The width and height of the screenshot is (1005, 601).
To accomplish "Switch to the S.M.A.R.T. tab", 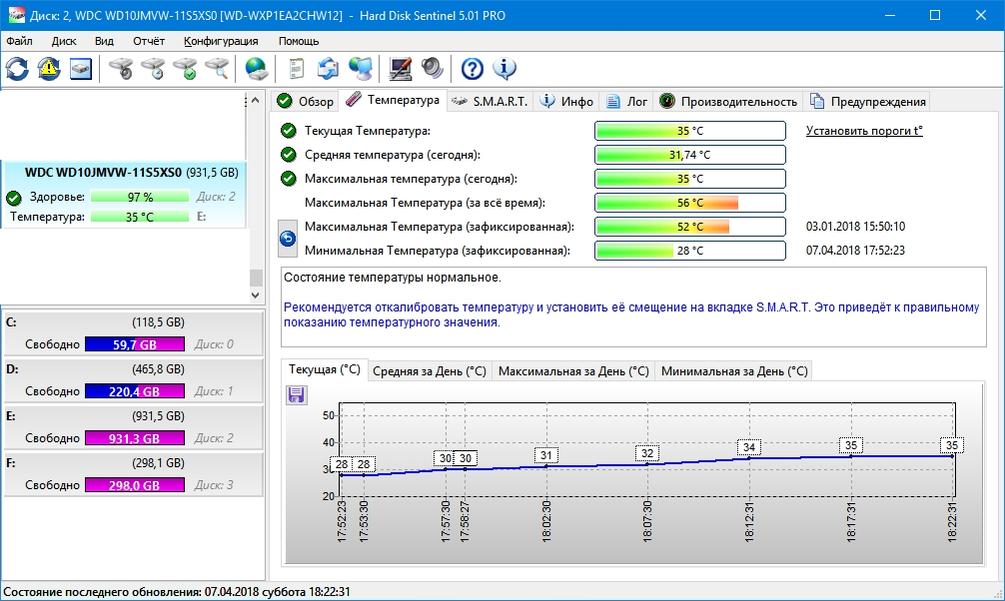I will pyautogui.click(x=490, y=101).
